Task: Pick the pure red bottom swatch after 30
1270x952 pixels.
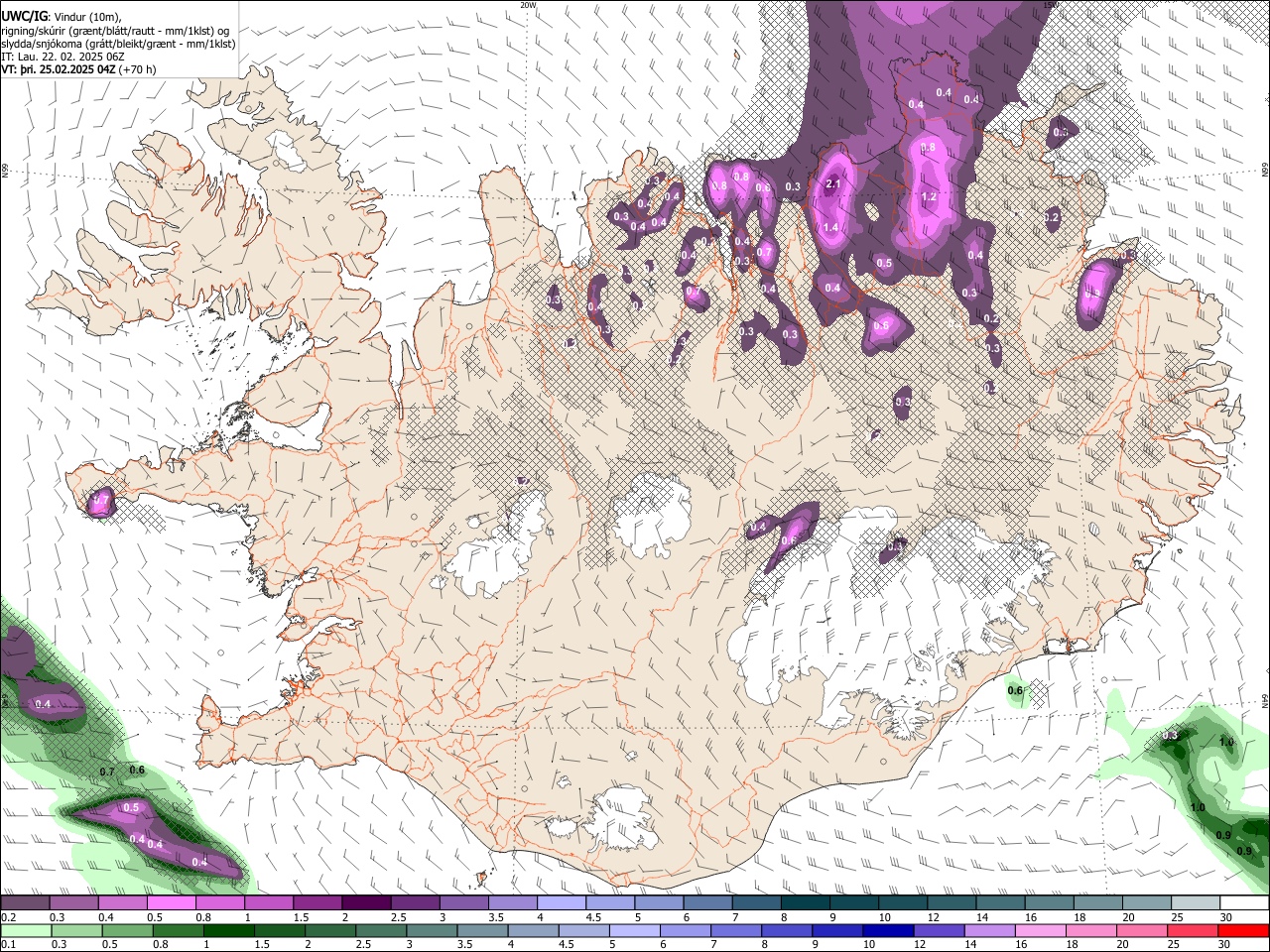Action: [x=1242, y=930]
